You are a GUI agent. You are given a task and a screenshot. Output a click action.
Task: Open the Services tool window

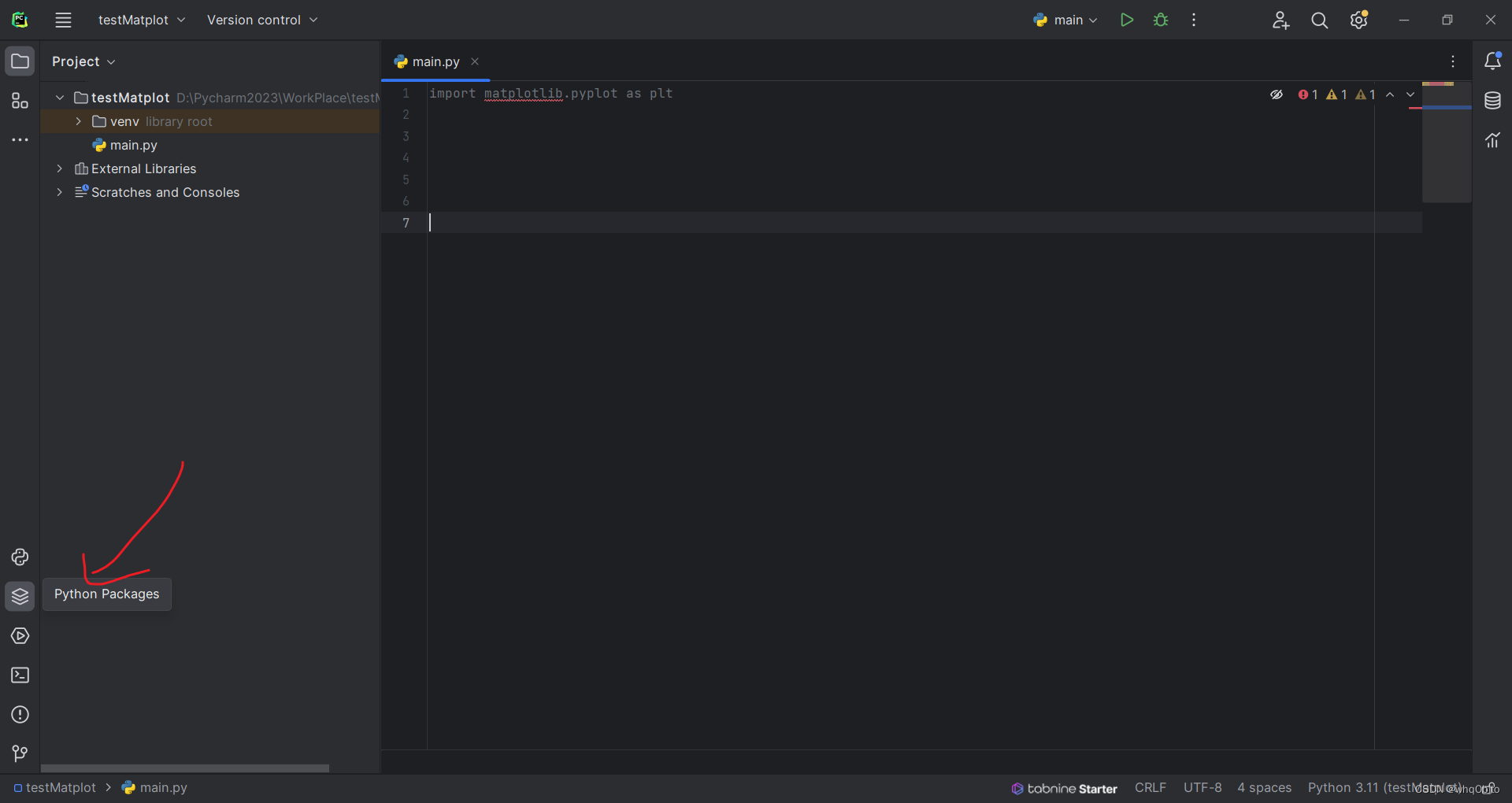pos(20,636)
